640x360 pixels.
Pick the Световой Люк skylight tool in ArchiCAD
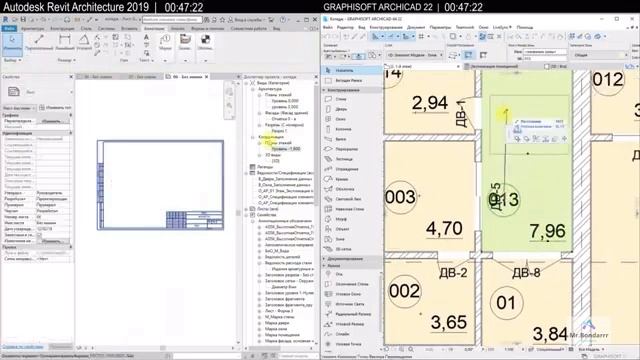(352, 199)
